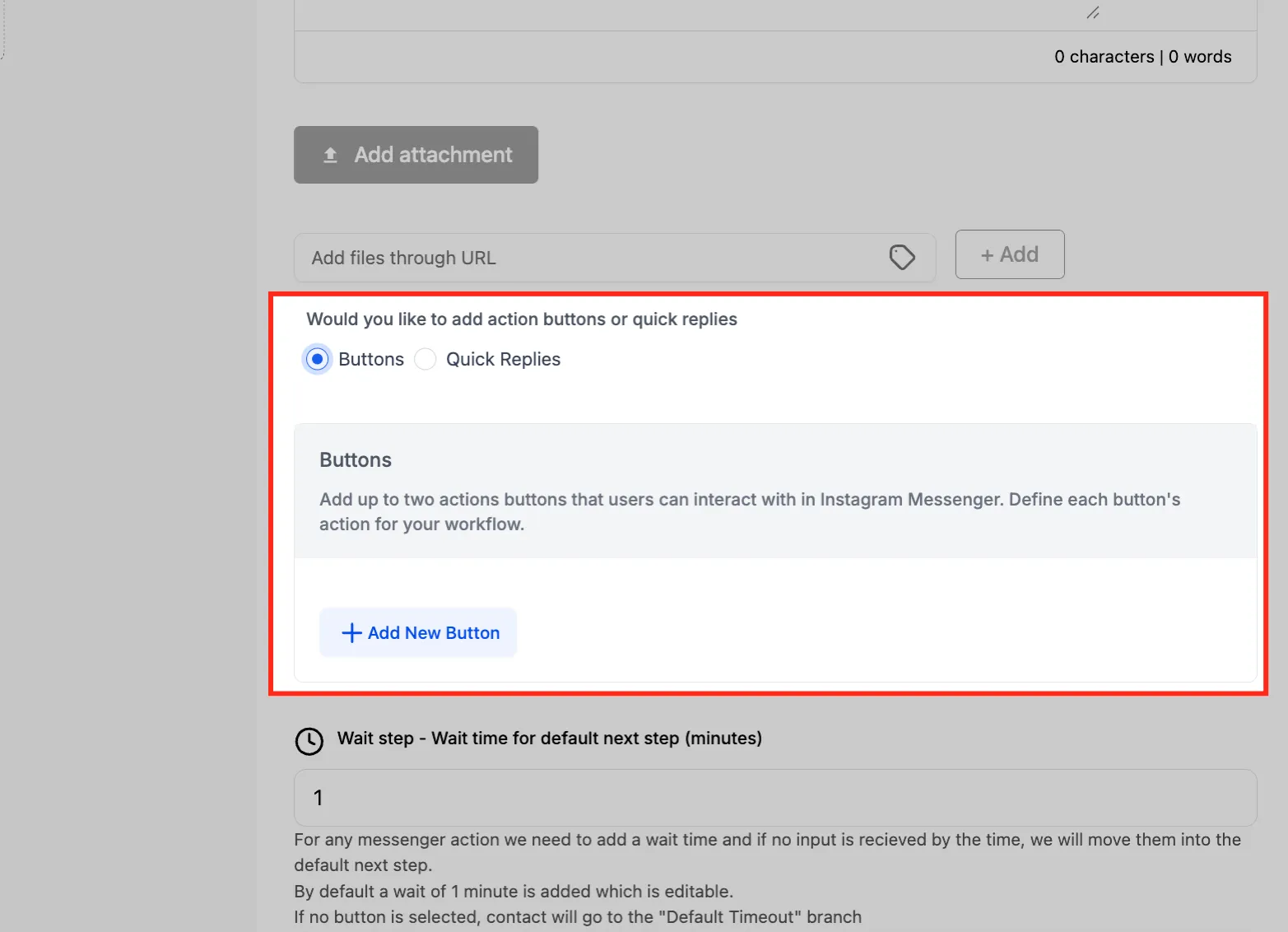Viewport: 1288px width, 932px height.
Task: Click the + Add button
Action: pyautogui.click(x=1010, y=254)
